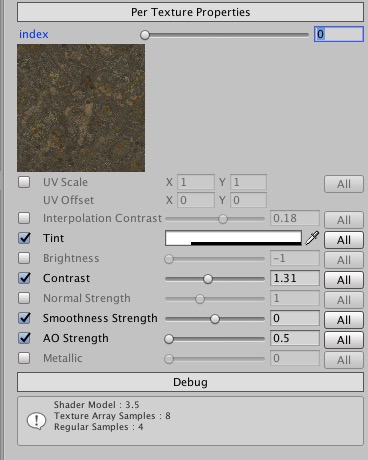Select the terrain texture preview thumbnail

tap(81, 108)
